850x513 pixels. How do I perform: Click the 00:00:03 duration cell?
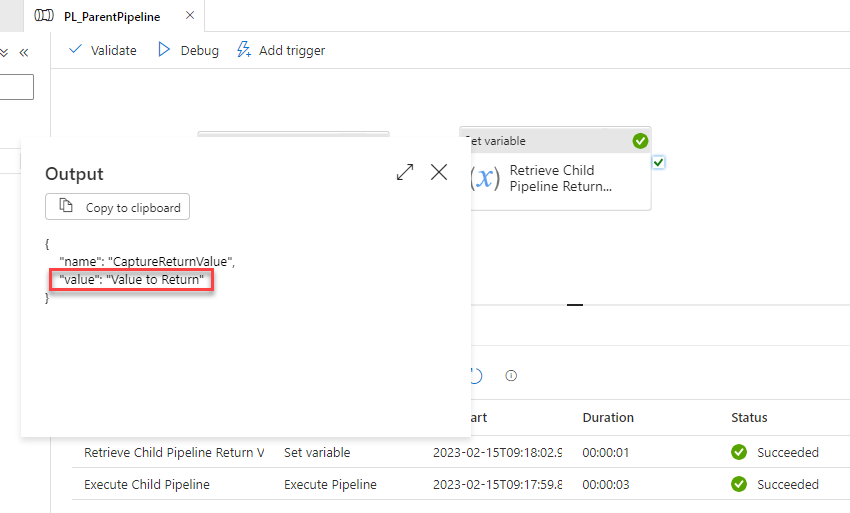pos(606,484)
